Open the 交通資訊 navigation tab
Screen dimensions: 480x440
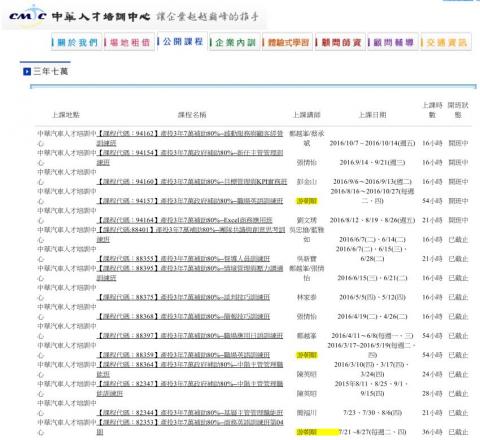446,42
